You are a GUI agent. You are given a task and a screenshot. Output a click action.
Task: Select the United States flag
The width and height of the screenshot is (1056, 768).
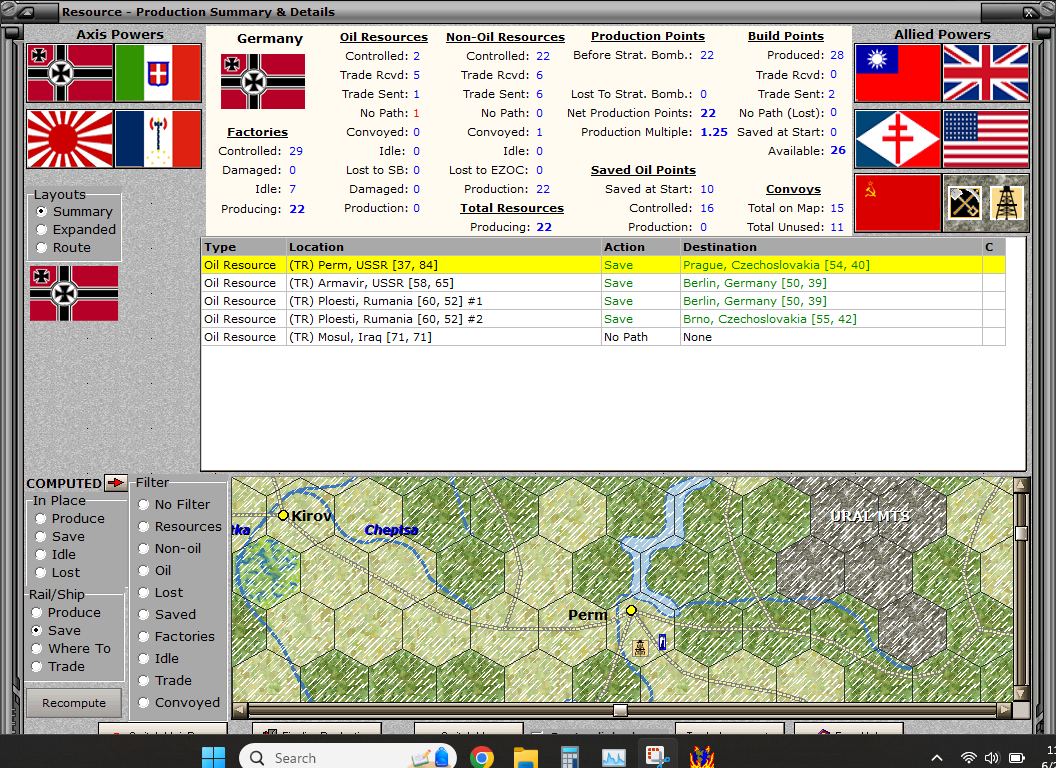986,139
